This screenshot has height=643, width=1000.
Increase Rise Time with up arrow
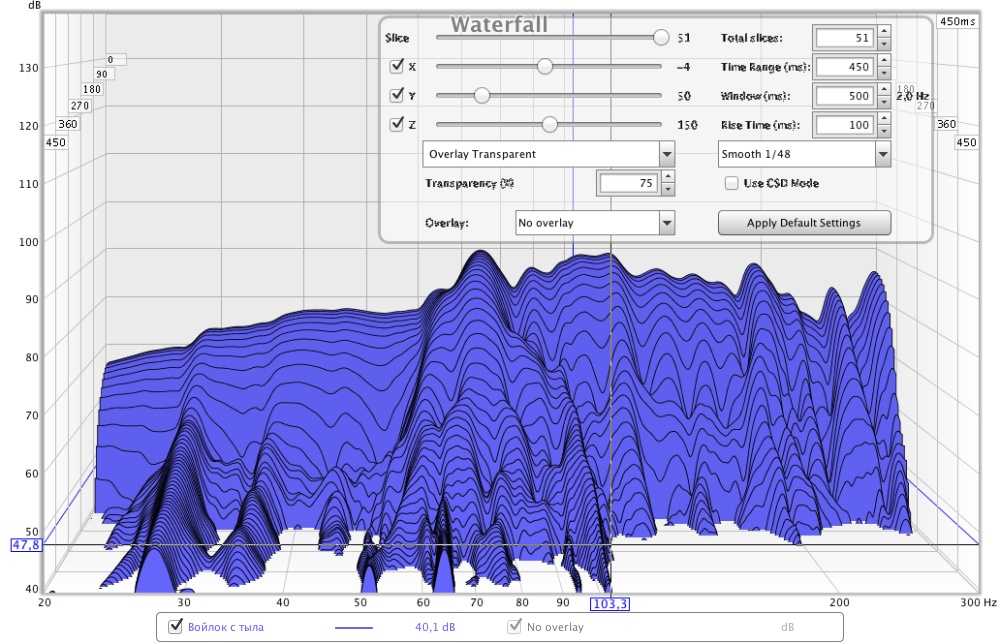884,120
